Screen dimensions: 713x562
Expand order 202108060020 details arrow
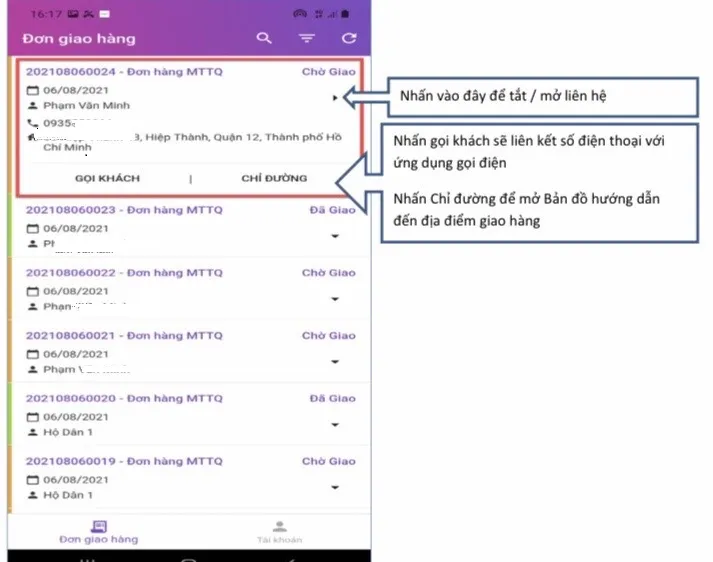335,424
